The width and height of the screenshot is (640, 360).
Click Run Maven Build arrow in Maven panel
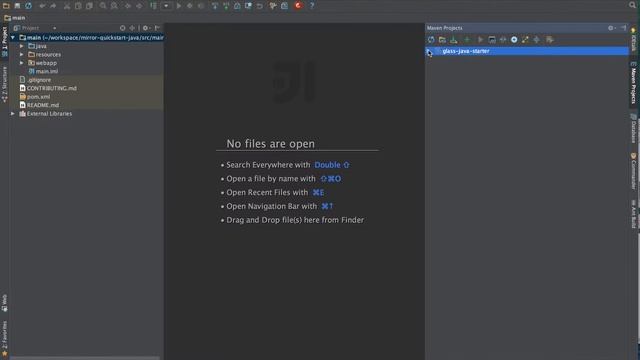[480, 40]
